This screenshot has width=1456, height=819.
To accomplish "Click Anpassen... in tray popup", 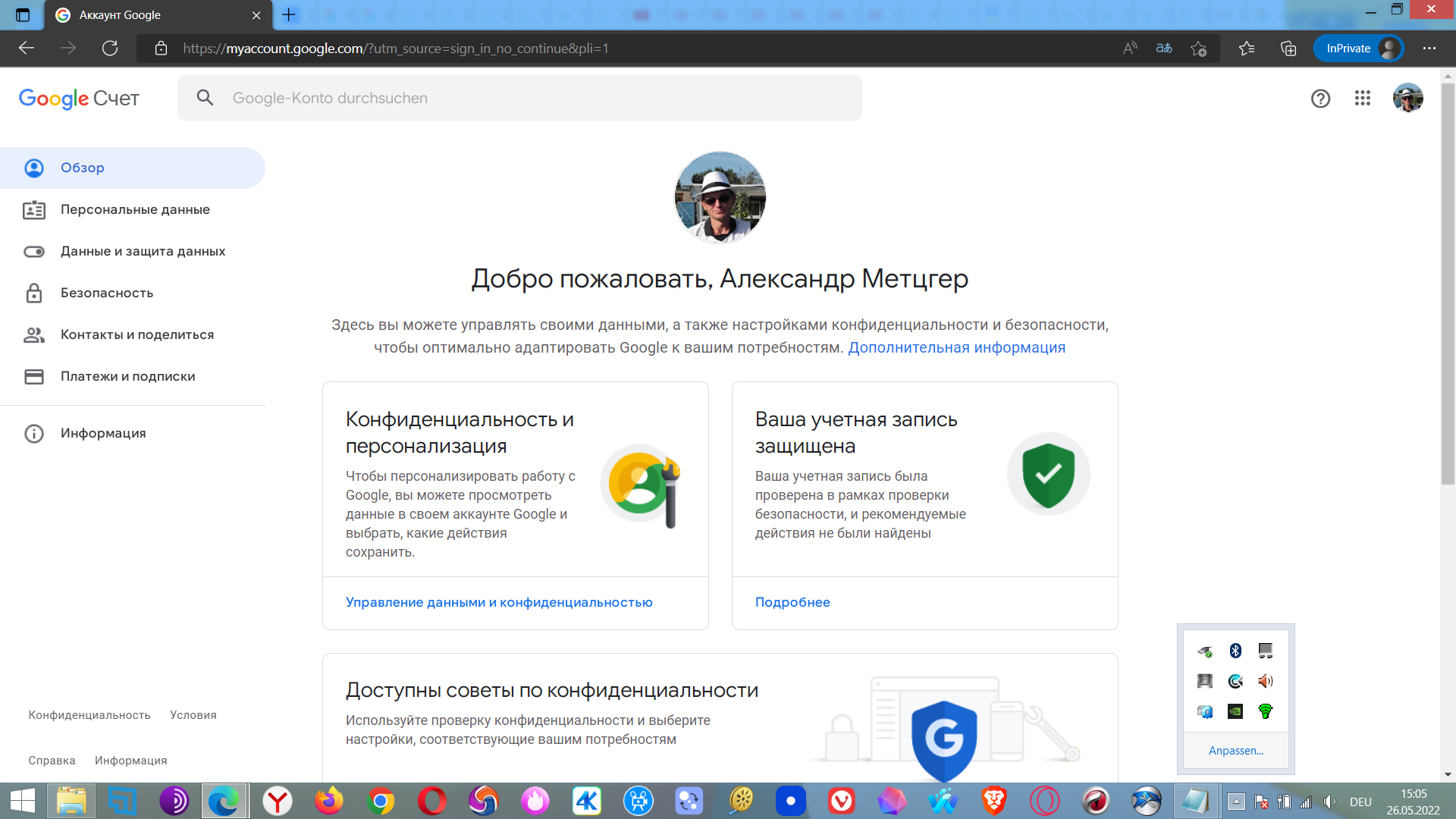I will [1236, 751].
